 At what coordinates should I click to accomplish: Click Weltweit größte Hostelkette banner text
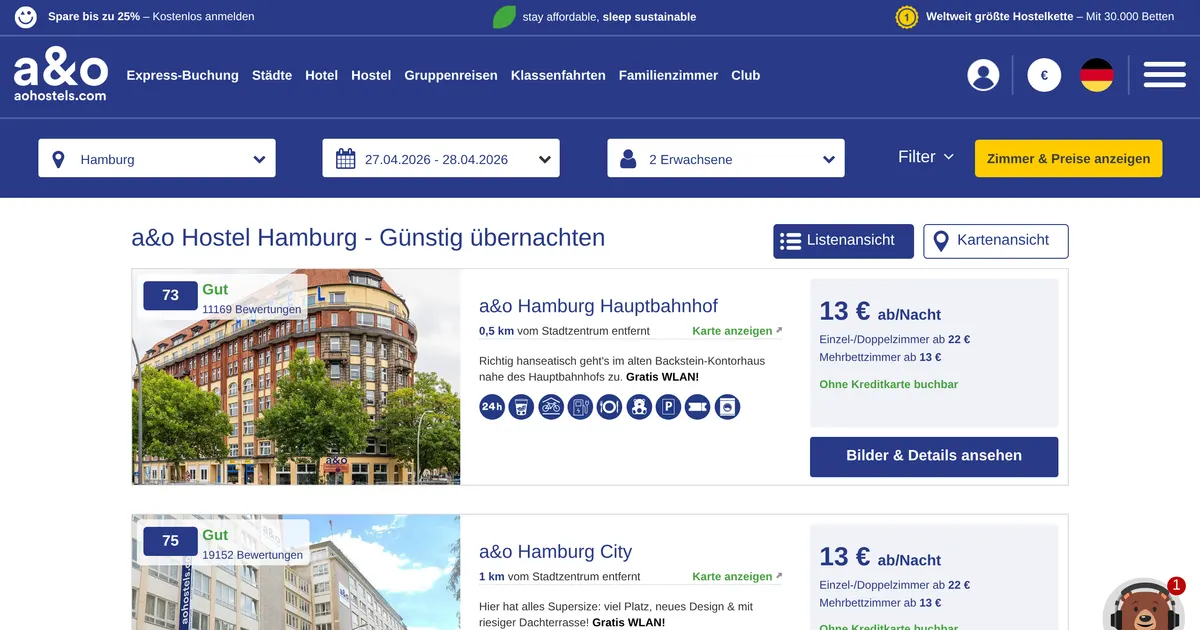click(x=1050, y=17)
